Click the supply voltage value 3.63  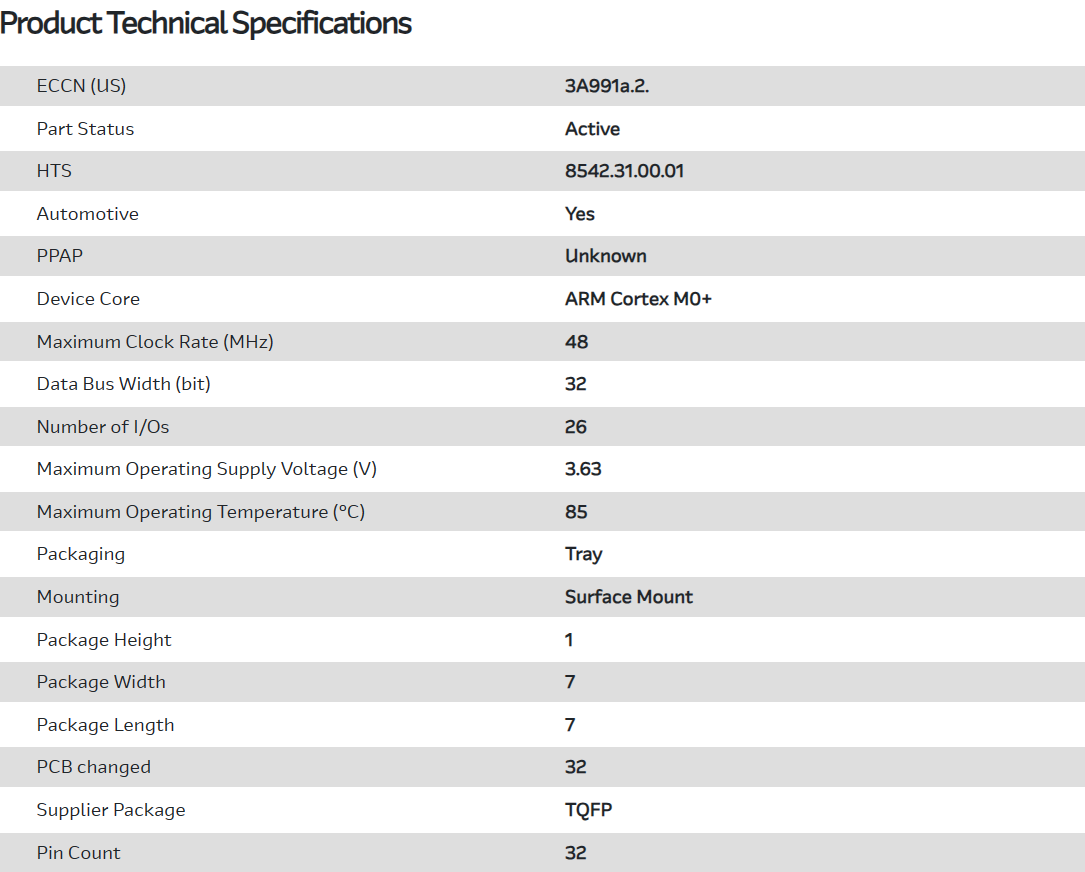pos(583,469)
